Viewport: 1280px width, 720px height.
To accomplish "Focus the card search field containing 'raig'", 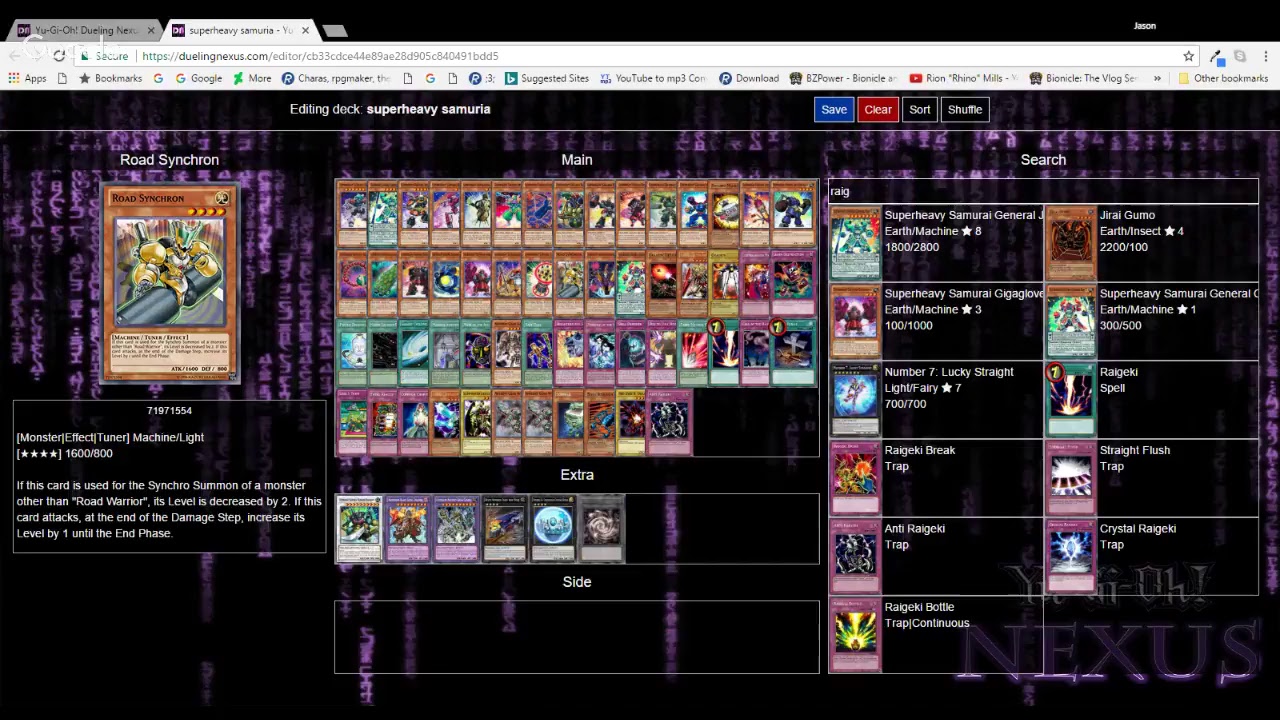I will point(1043,191).
